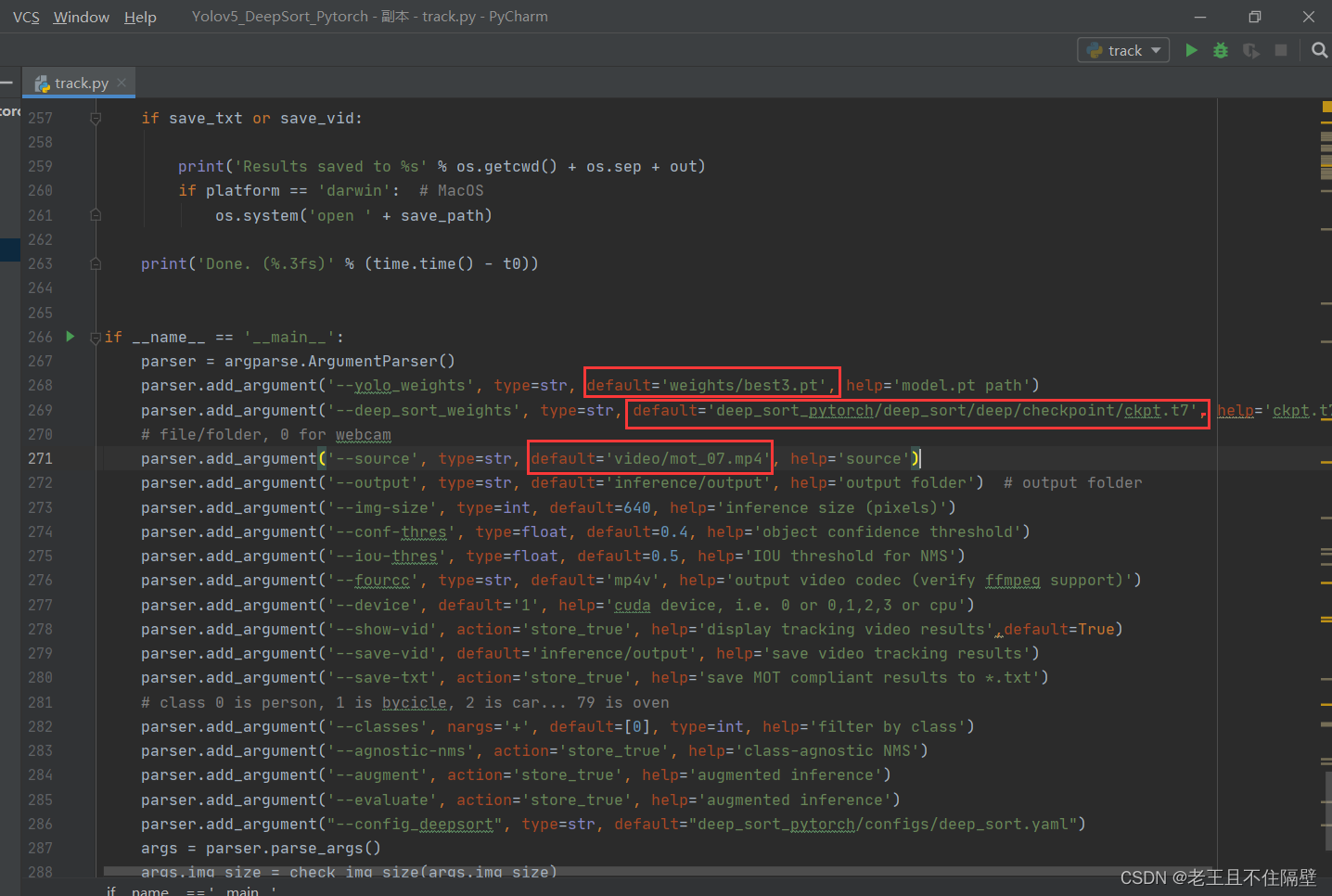Screen dimensions: 1332x896
Task: Place cursor on '--source' string
Action: click(x=373, y=458)
